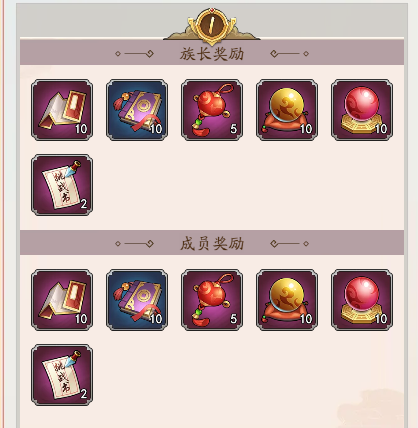Click the left ornament beside 成员奖励 title
This screenshot has height=428, width=418.
(x=134, y=244)
